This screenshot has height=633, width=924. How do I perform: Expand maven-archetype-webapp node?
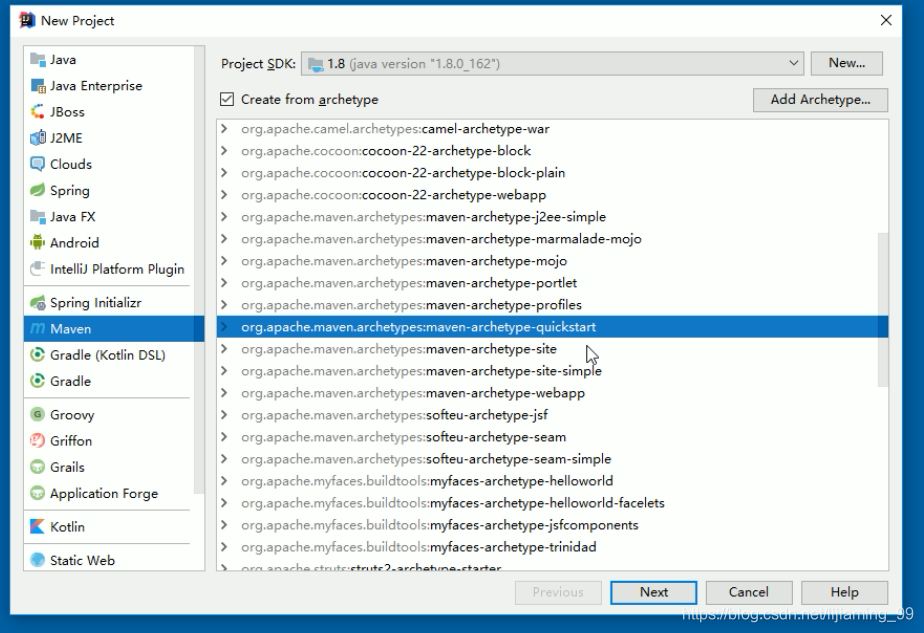tap(224, 393)
